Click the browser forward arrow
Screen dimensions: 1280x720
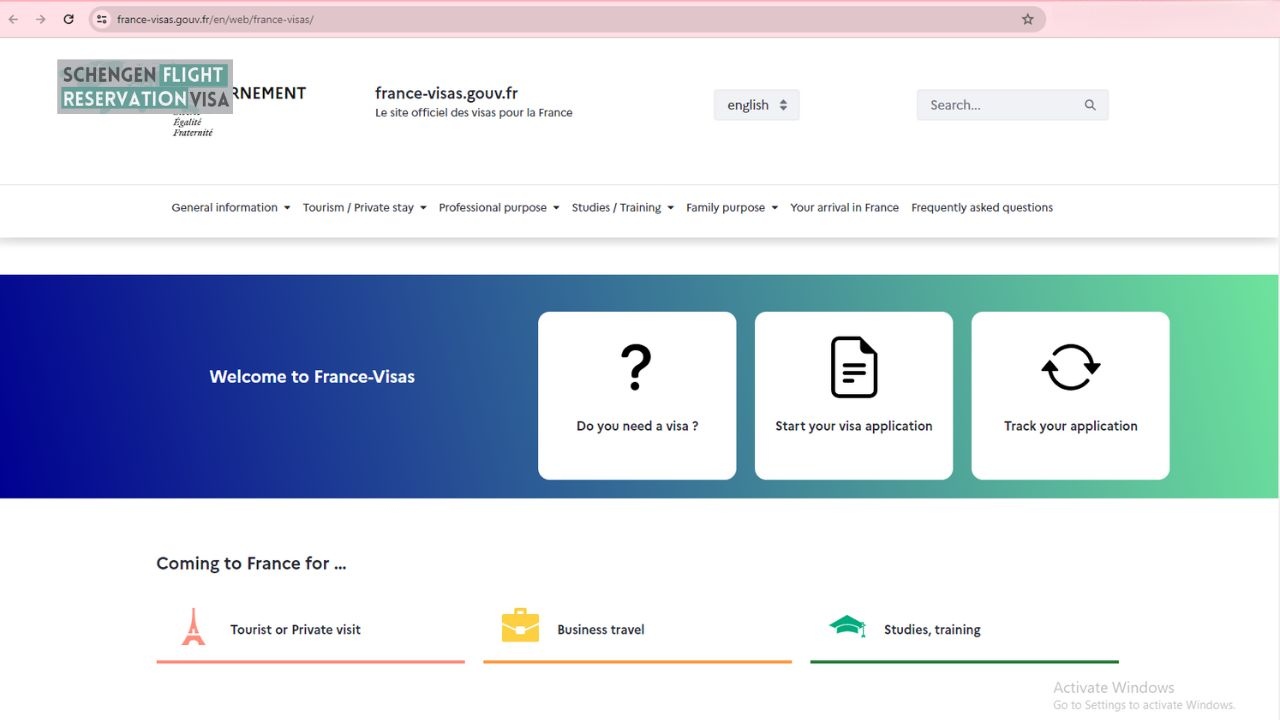tap(41, 19)
